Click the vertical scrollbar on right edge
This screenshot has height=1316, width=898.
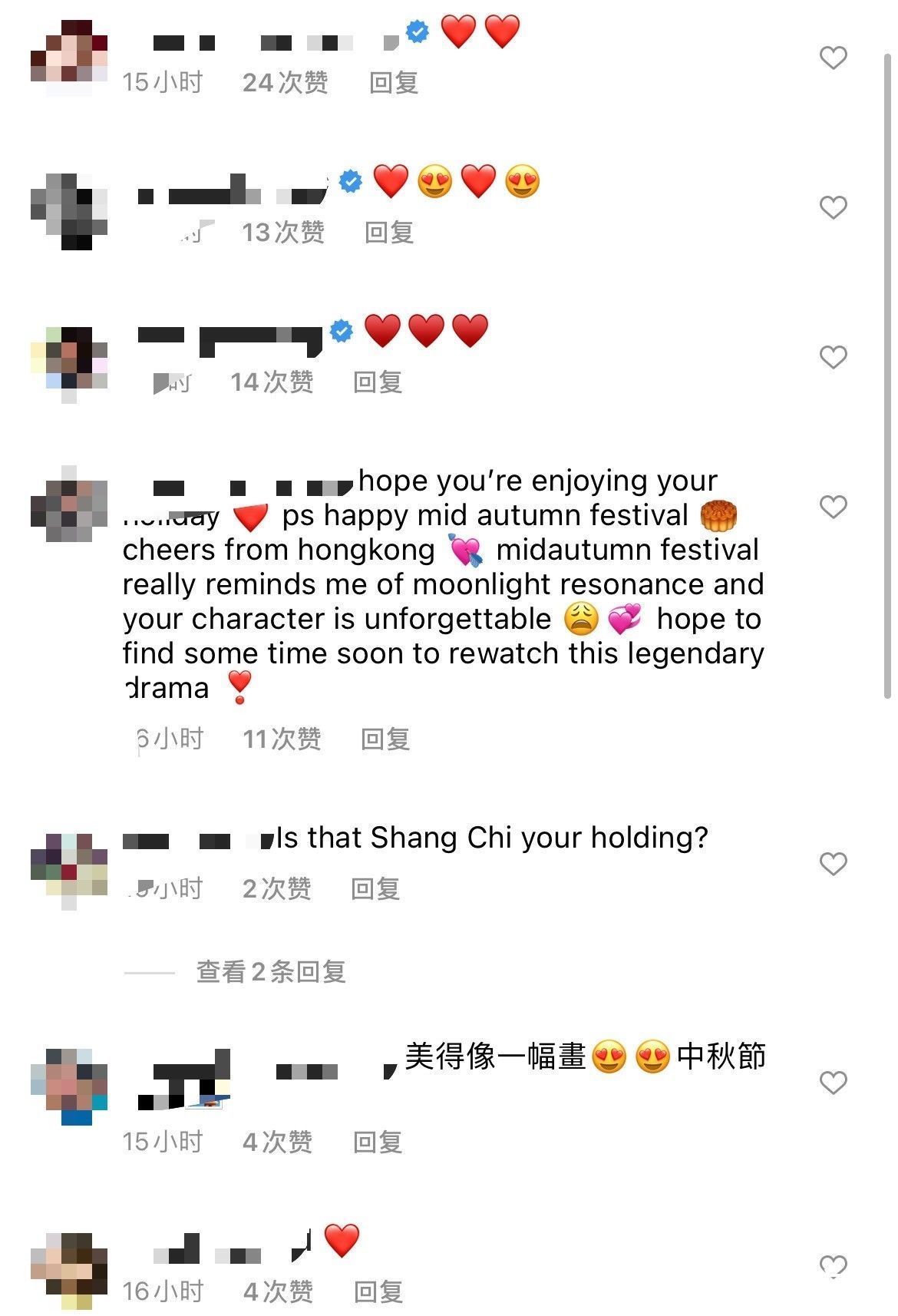point(888,376)
